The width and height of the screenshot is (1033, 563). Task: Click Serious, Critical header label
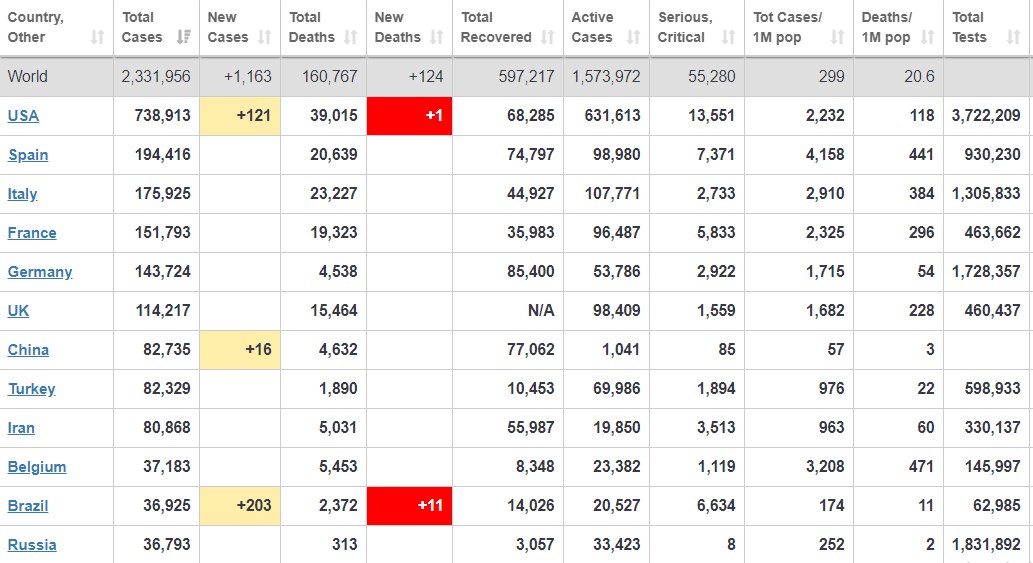(685, 27)
